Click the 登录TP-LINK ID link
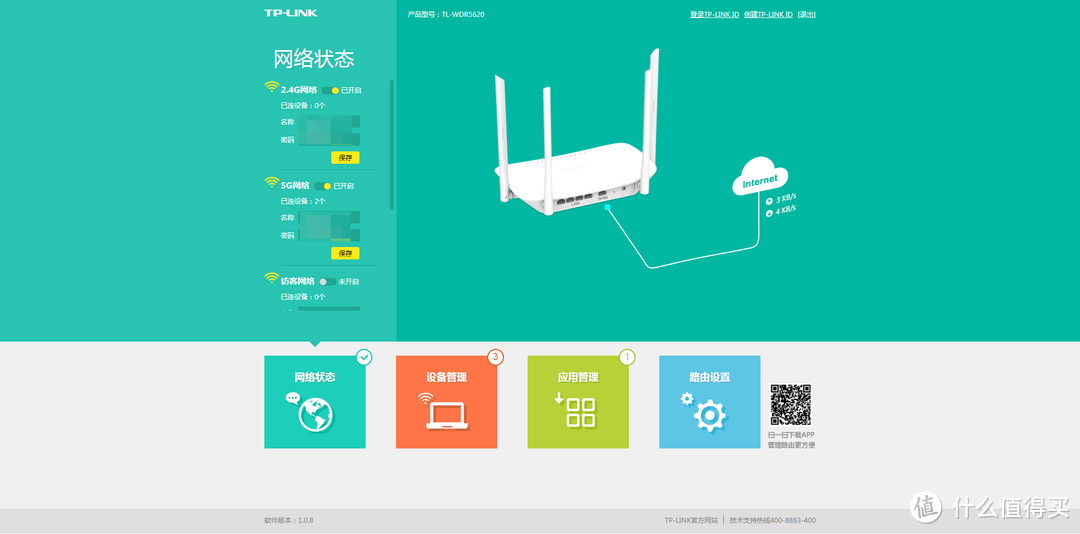 pyautogui.click(x=714, y=14)
